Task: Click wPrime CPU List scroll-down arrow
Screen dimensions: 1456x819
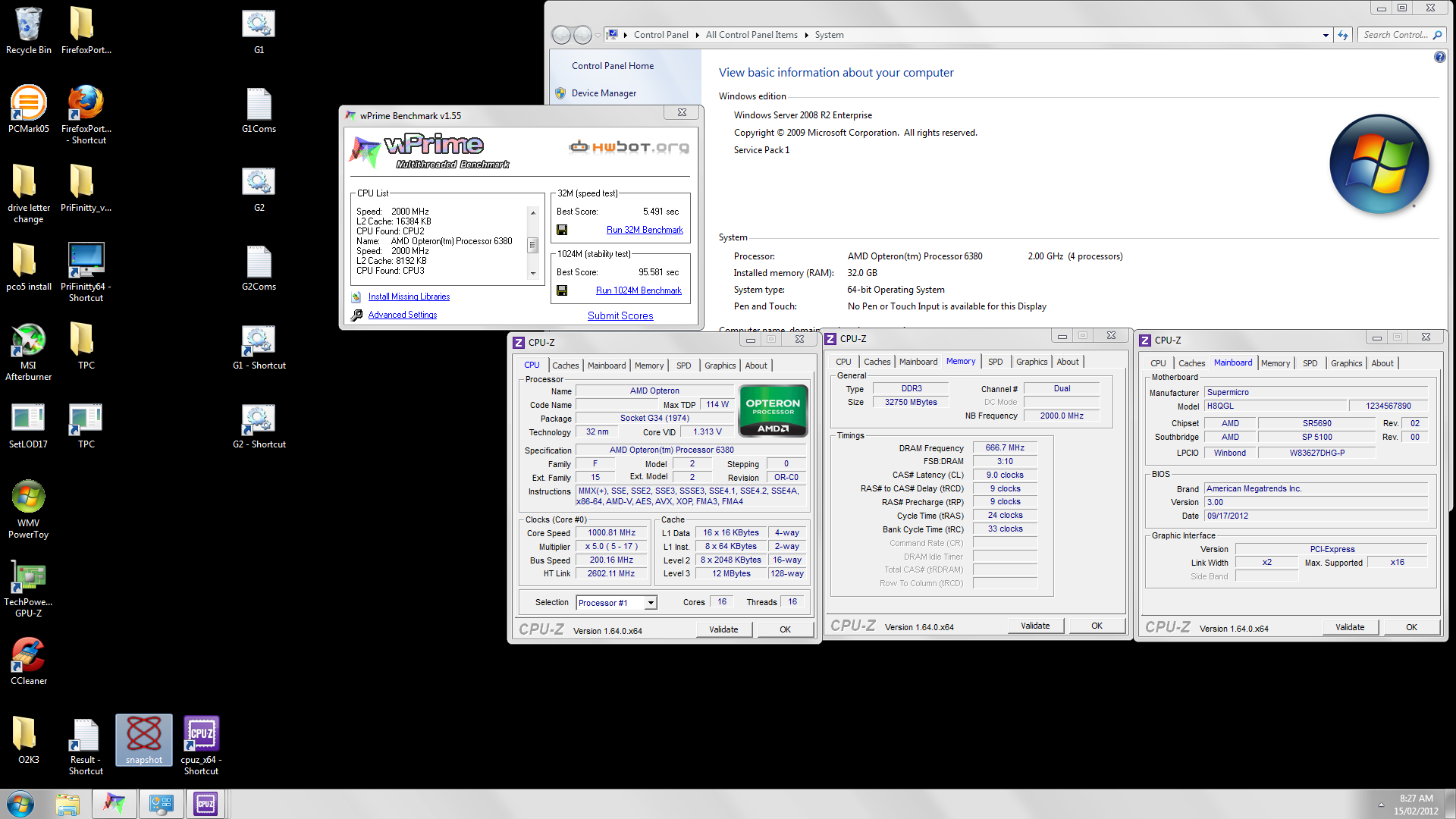Action: coord(533,273)
